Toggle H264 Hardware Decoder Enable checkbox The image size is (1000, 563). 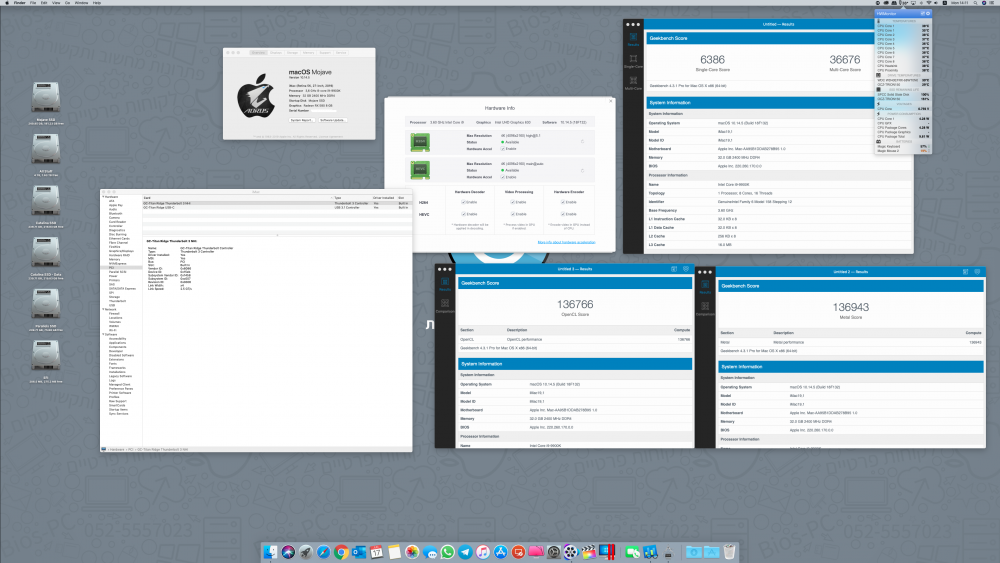click(463, 202)
